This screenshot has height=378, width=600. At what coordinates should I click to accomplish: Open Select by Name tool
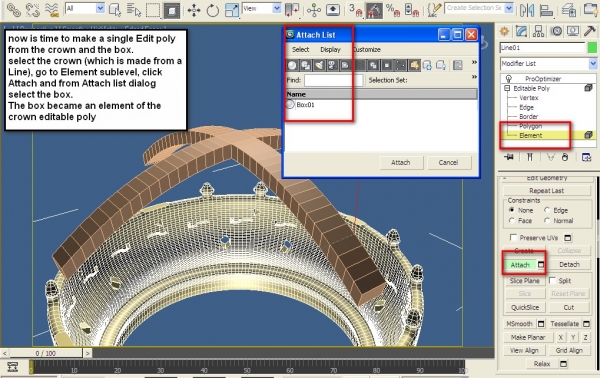point(134,10)
